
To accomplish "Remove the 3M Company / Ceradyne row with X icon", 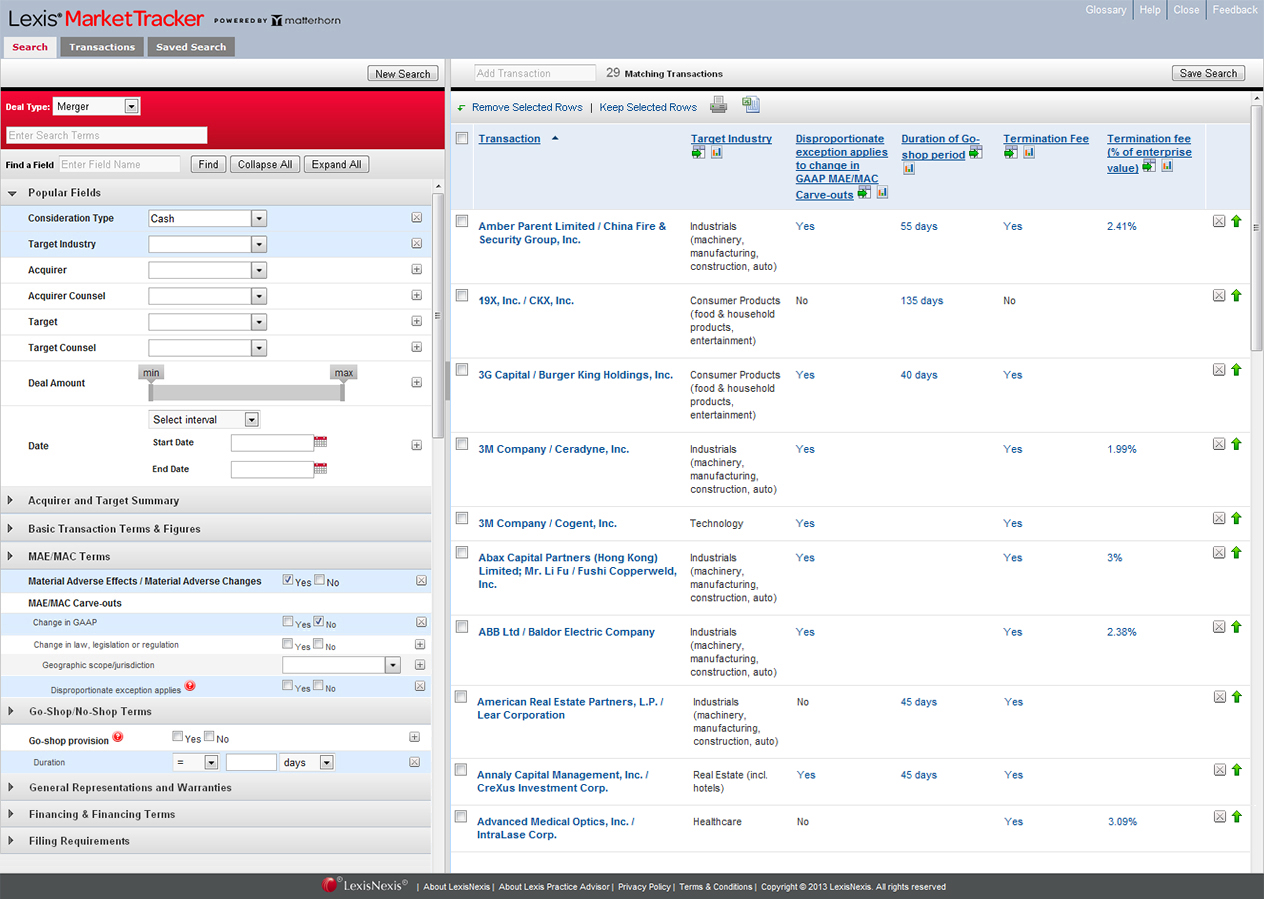I will pos(1219,444).
